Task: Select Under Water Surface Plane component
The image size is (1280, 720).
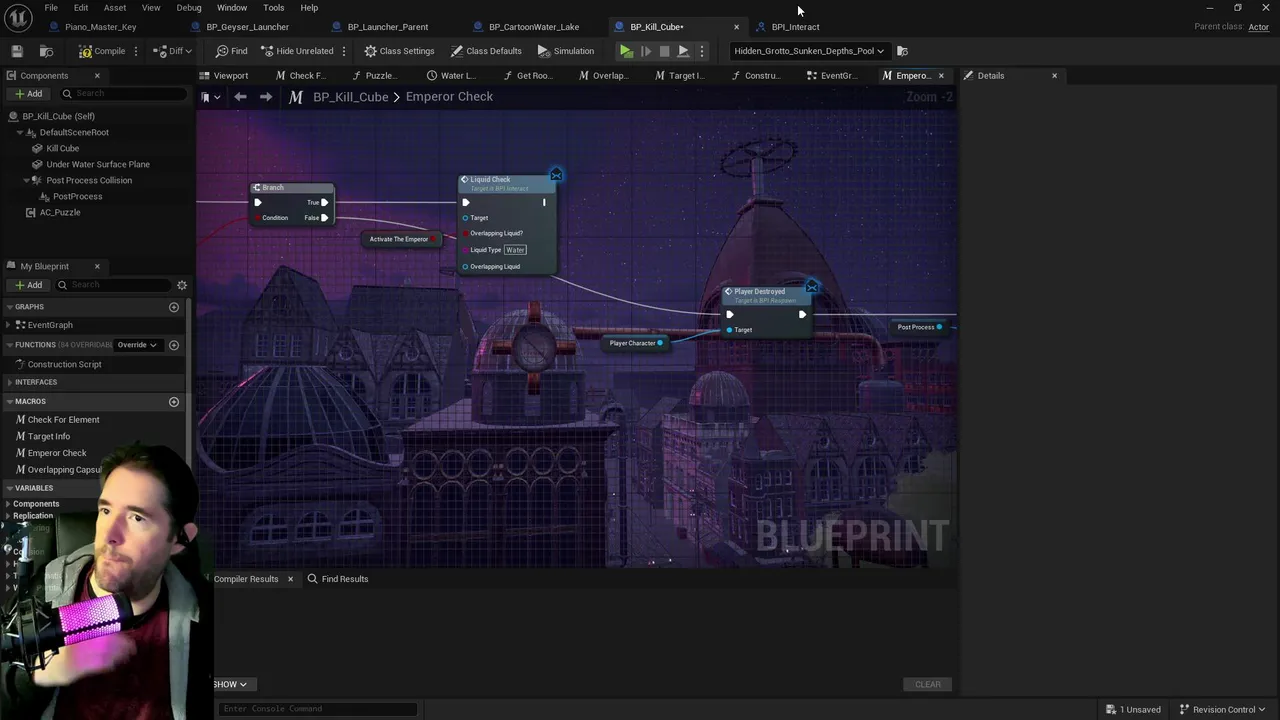Action: [98, 164]
